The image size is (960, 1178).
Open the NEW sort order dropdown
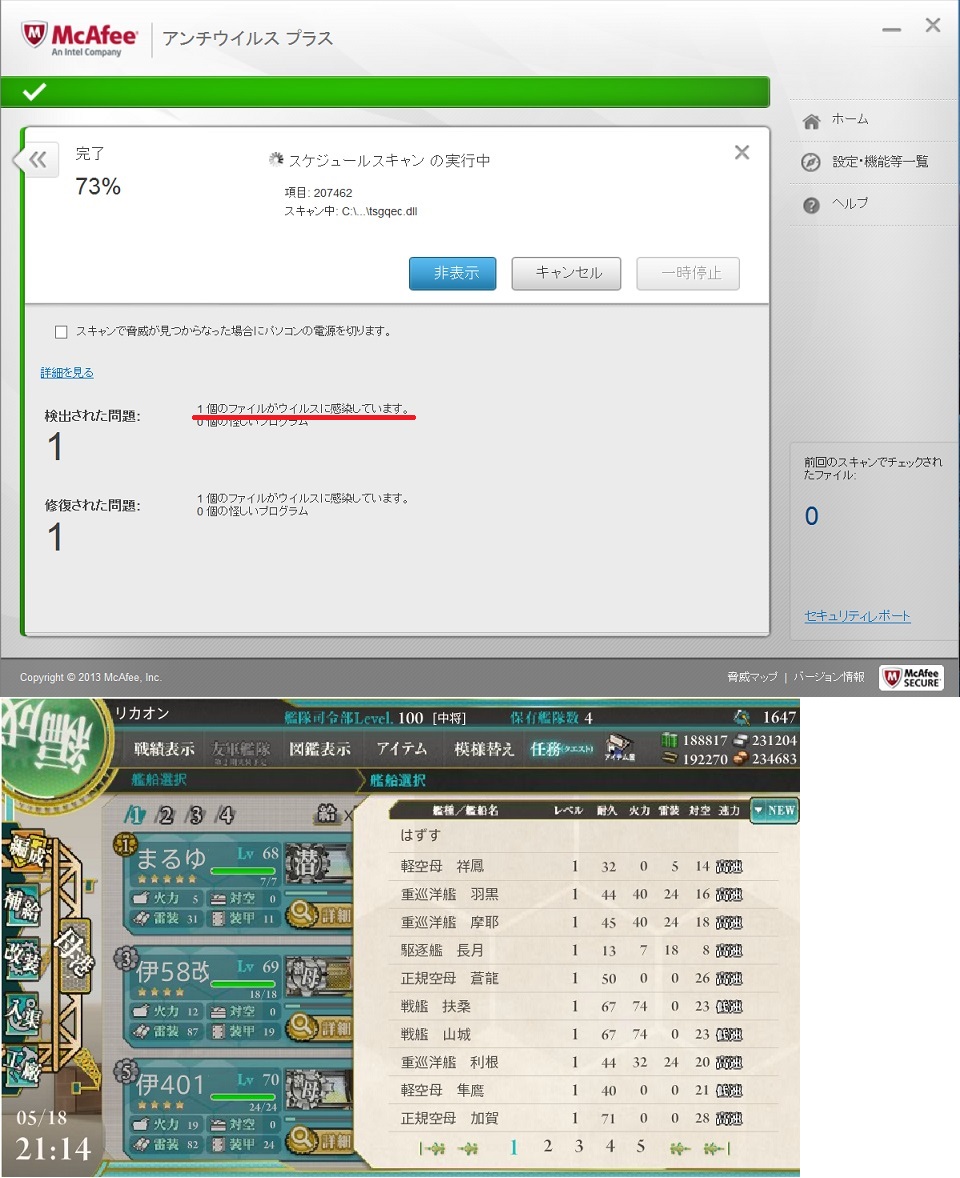[774, 811]
